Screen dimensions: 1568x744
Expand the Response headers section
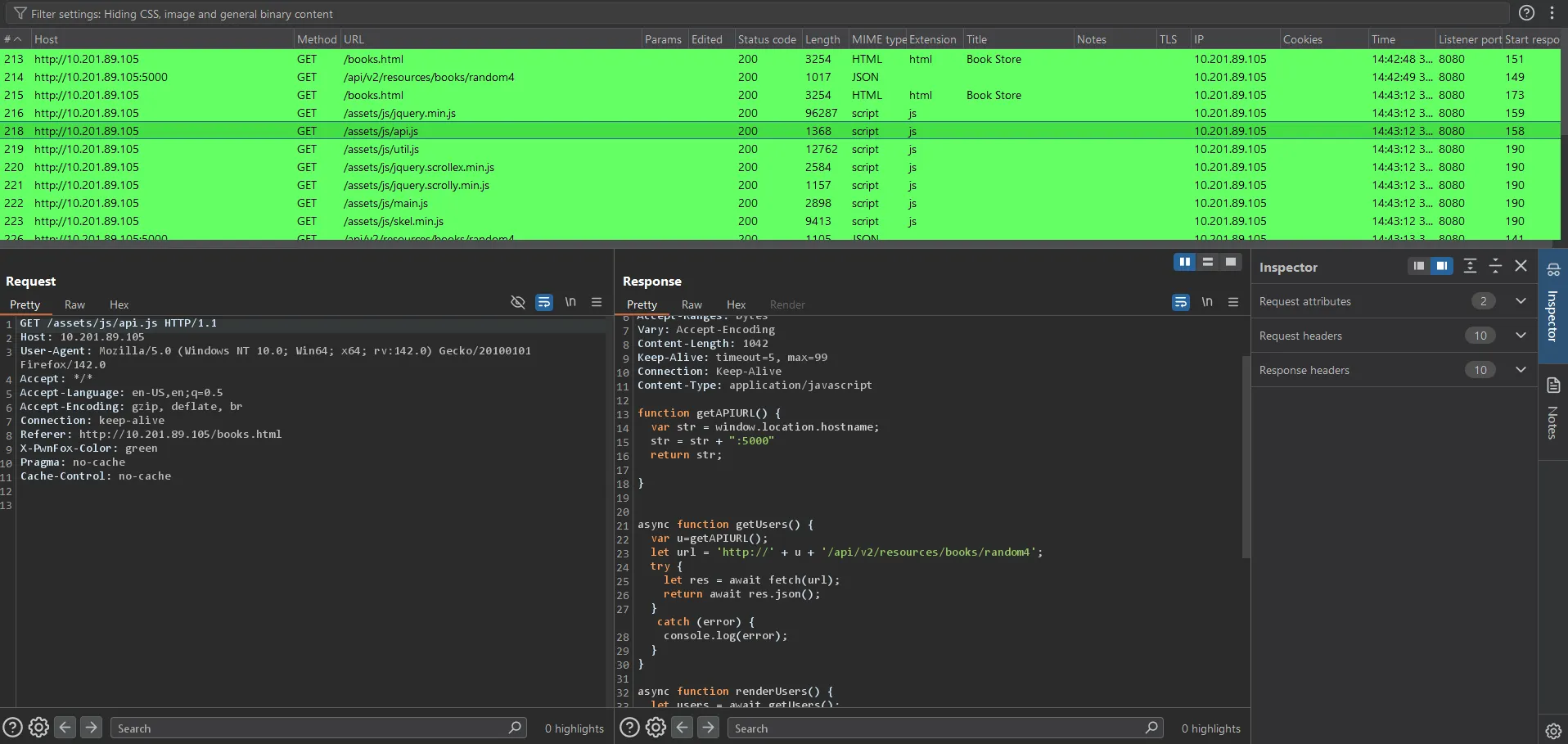click(x=1521, y=370)
